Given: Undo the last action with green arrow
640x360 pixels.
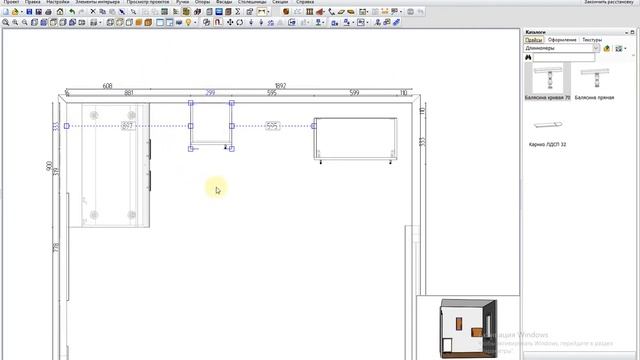Looking at the screenshot, I should (72, 12).
